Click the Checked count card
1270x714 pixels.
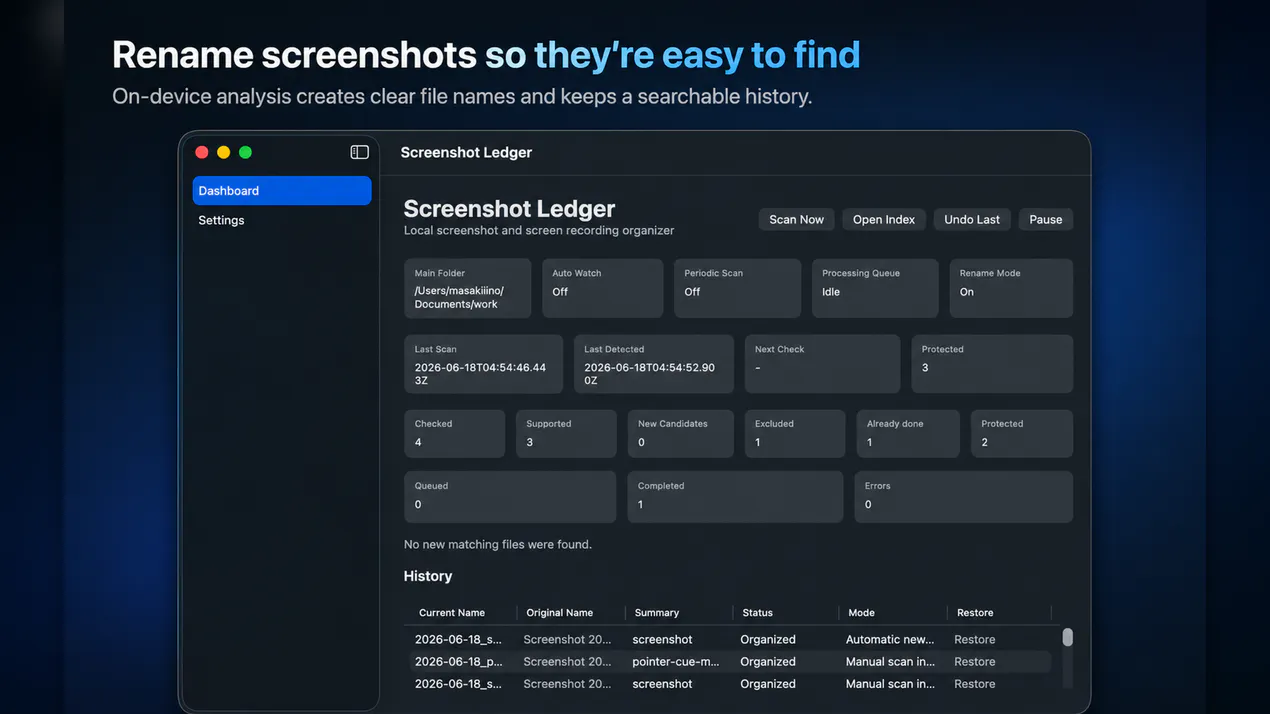(x=455, y=434)
